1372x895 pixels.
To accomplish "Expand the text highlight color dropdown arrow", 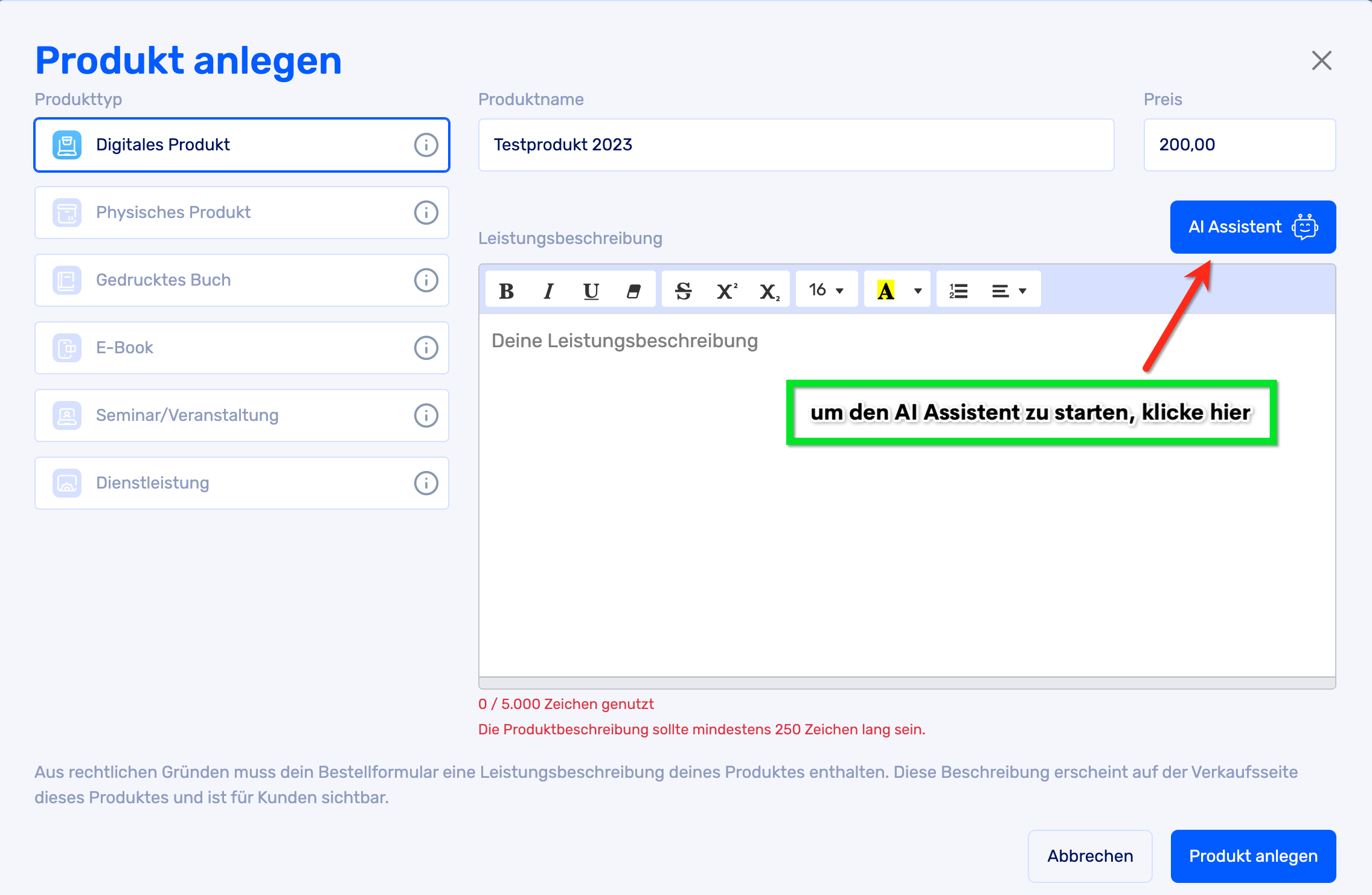I will coord(918,291).
